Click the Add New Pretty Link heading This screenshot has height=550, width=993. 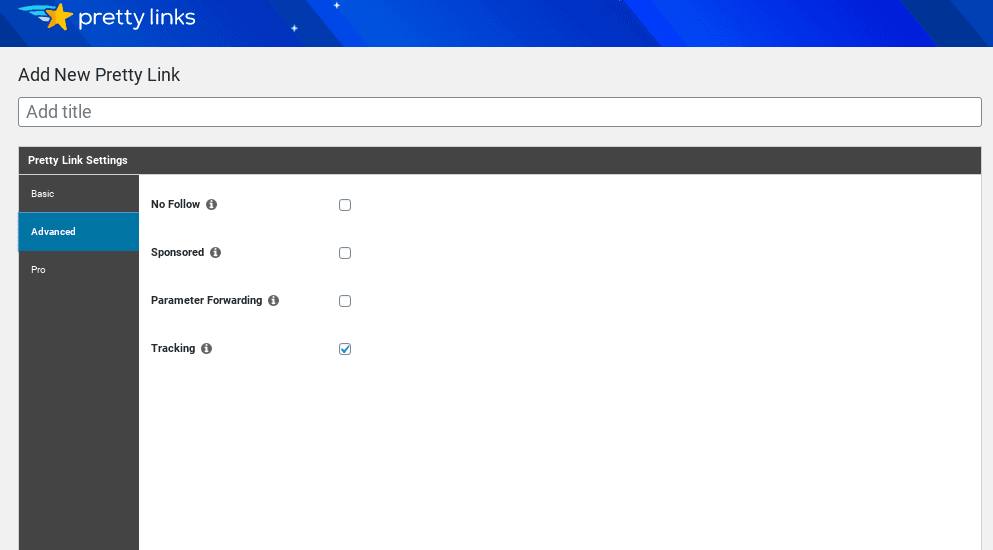point(99,75)
